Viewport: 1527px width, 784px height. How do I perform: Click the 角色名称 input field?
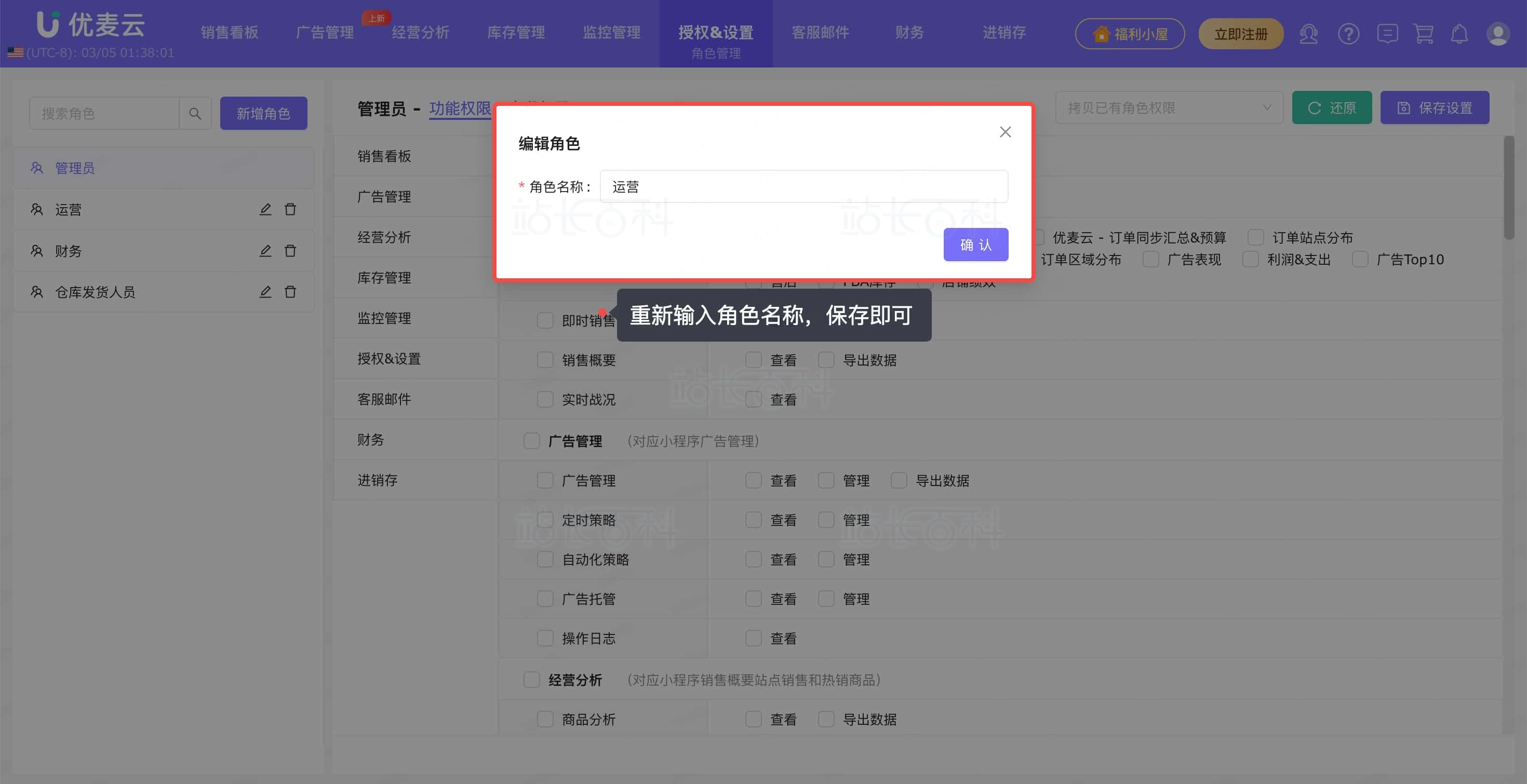(803, 187)
